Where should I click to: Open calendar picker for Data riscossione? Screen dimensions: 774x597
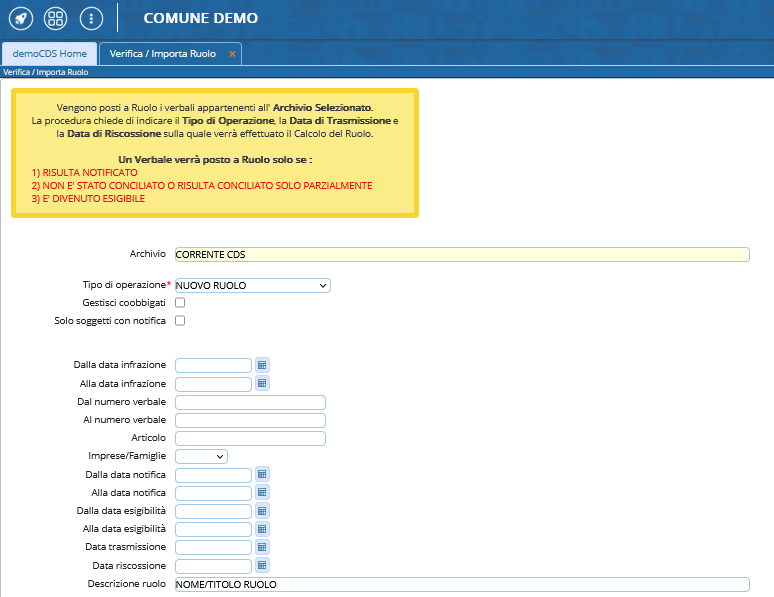pyautogui.click(x=262, y=565)
